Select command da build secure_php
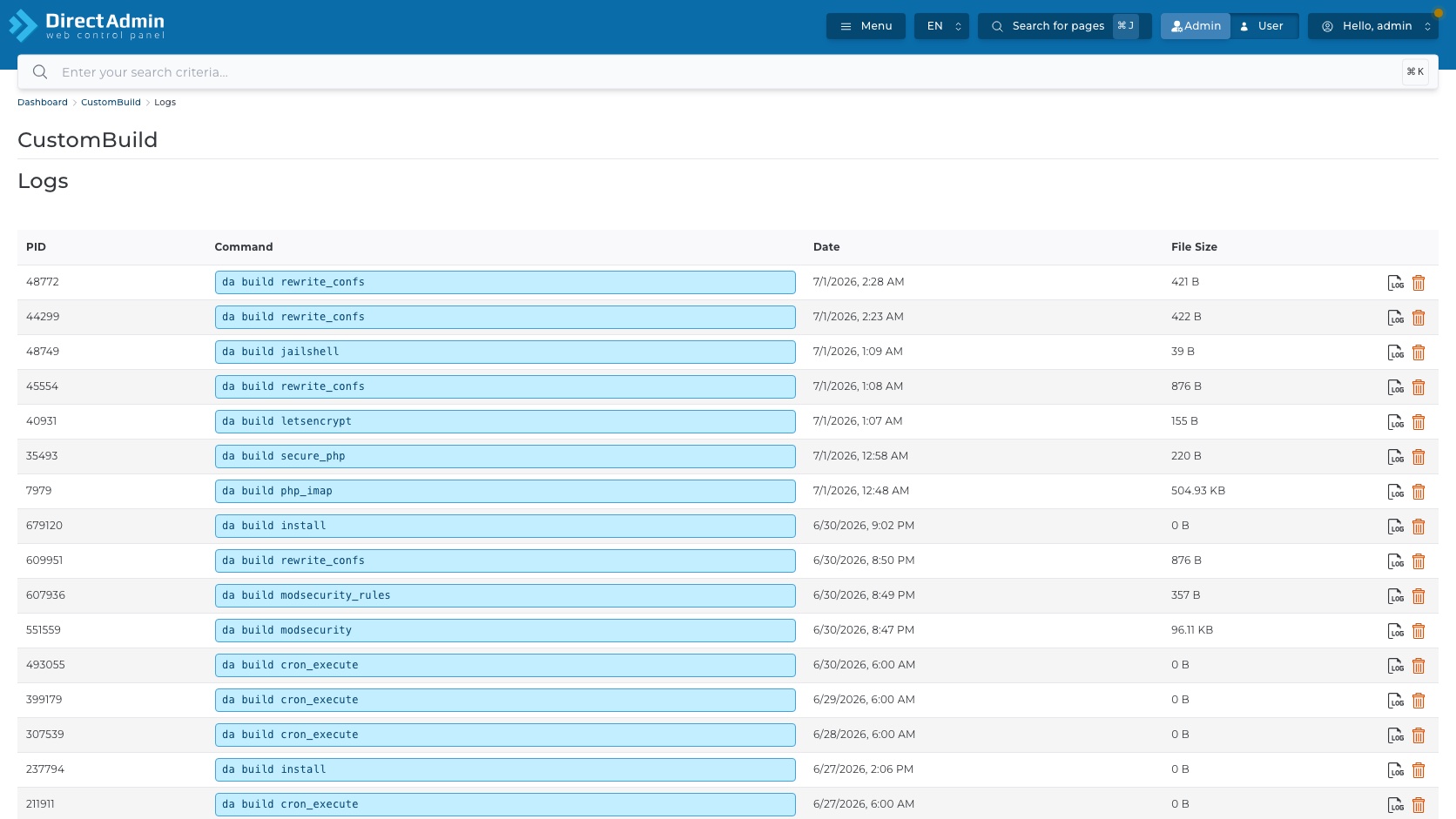The height and width of the screenshot is (819, 1456). point(505,456)
